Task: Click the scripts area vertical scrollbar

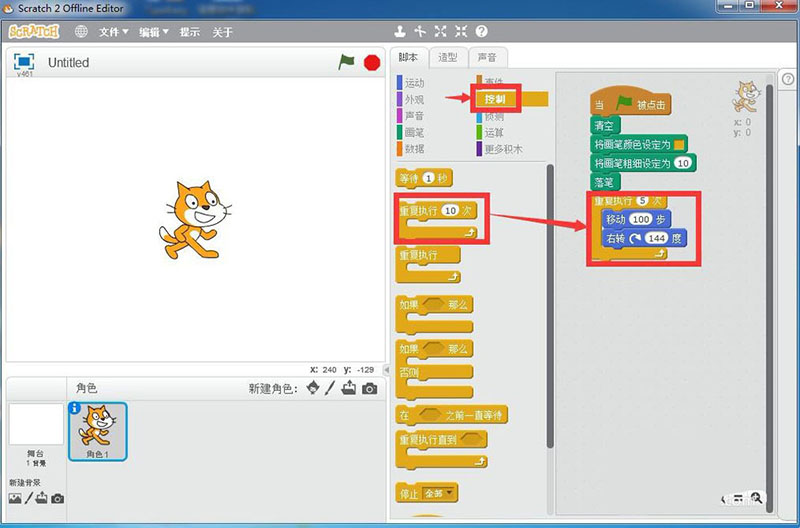Action: [769, 296]
